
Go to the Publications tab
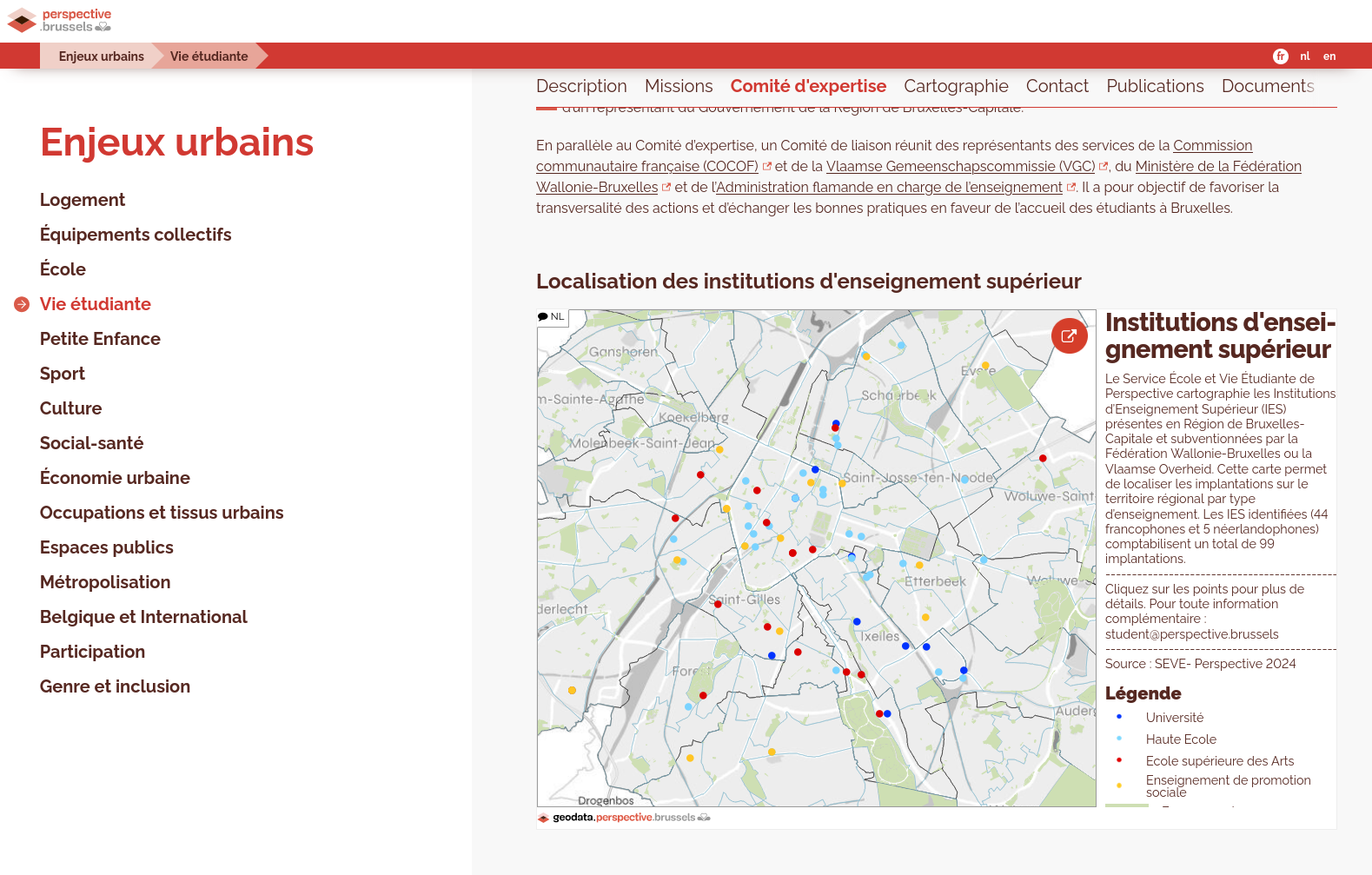coord(1155,86)
